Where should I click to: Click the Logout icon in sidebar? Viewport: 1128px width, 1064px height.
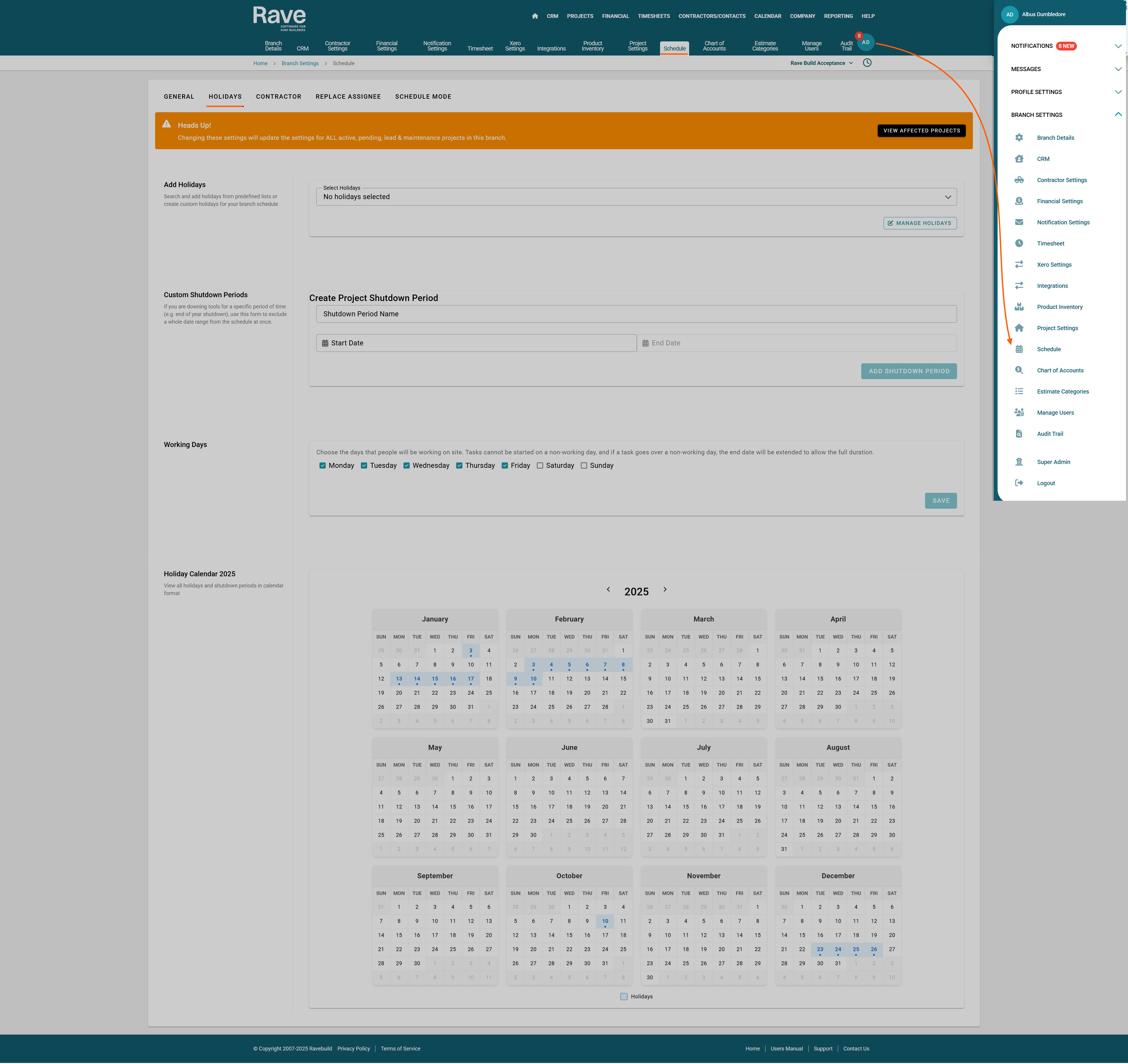(x=1019, y=483)
